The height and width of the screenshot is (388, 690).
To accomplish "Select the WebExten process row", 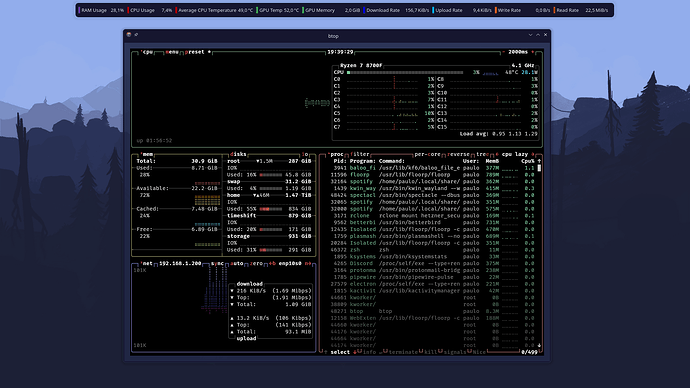I will 433,318.
